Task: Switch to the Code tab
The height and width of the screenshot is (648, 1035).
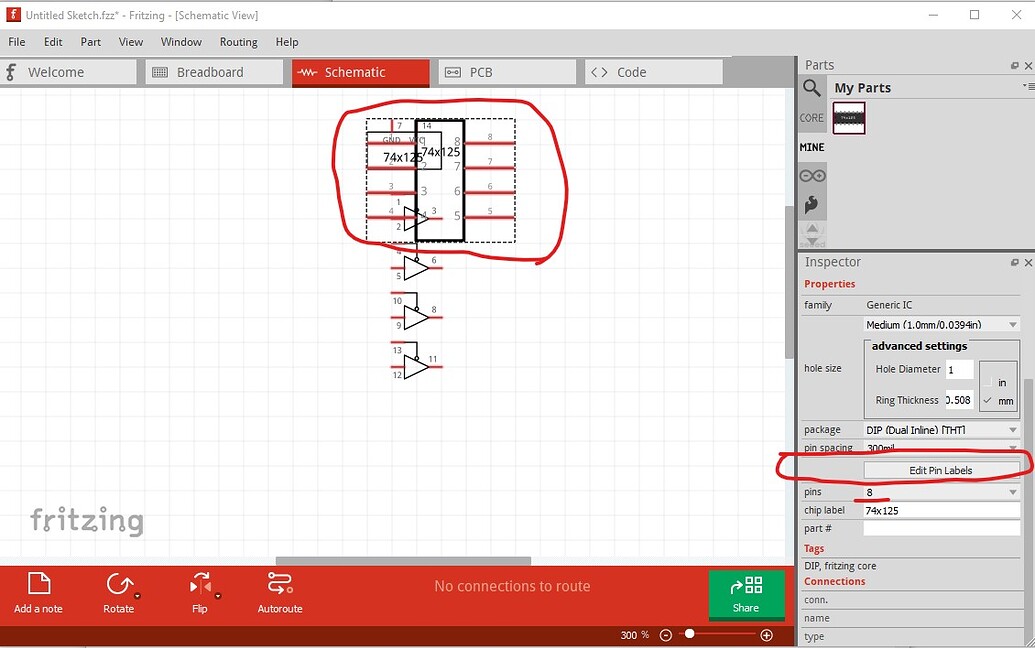Action: (x=653, y=72)
